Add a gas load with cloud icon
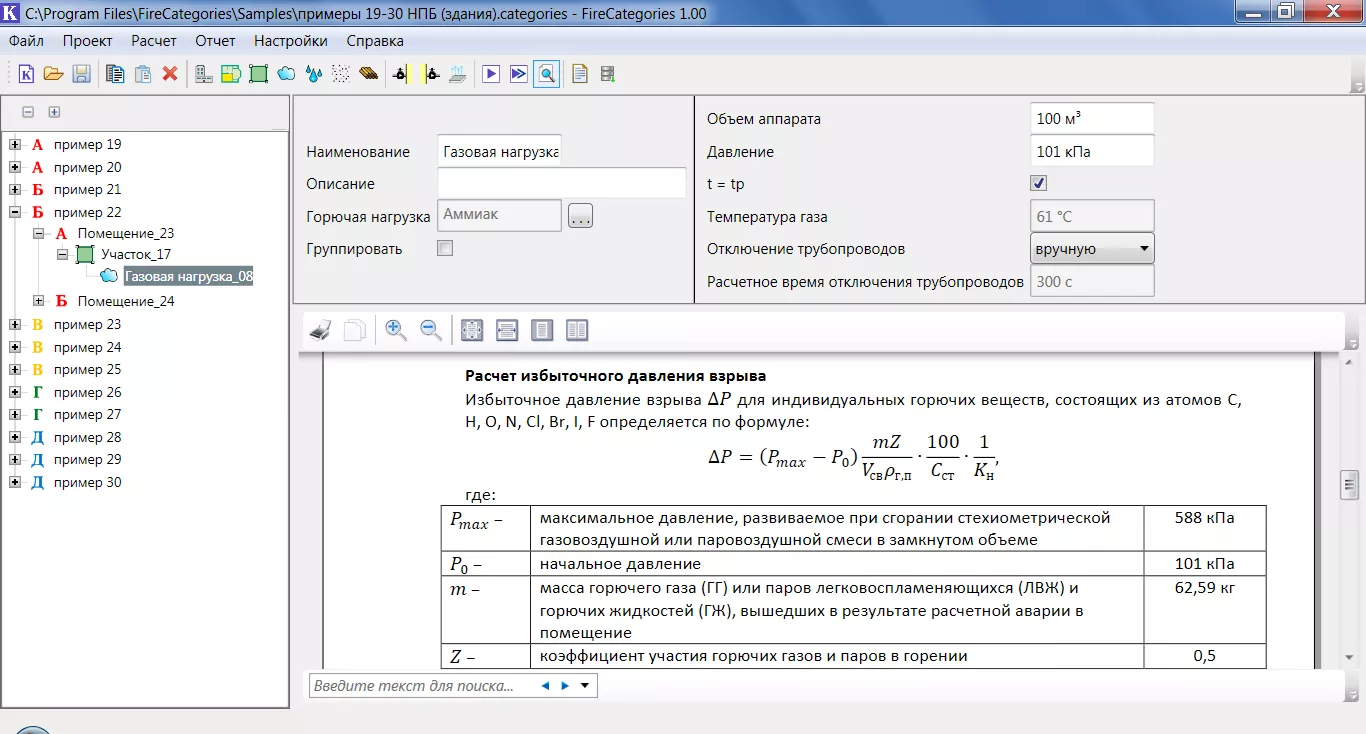The width and height of the screenshot is (1366, 734). [x=286, y=74]
